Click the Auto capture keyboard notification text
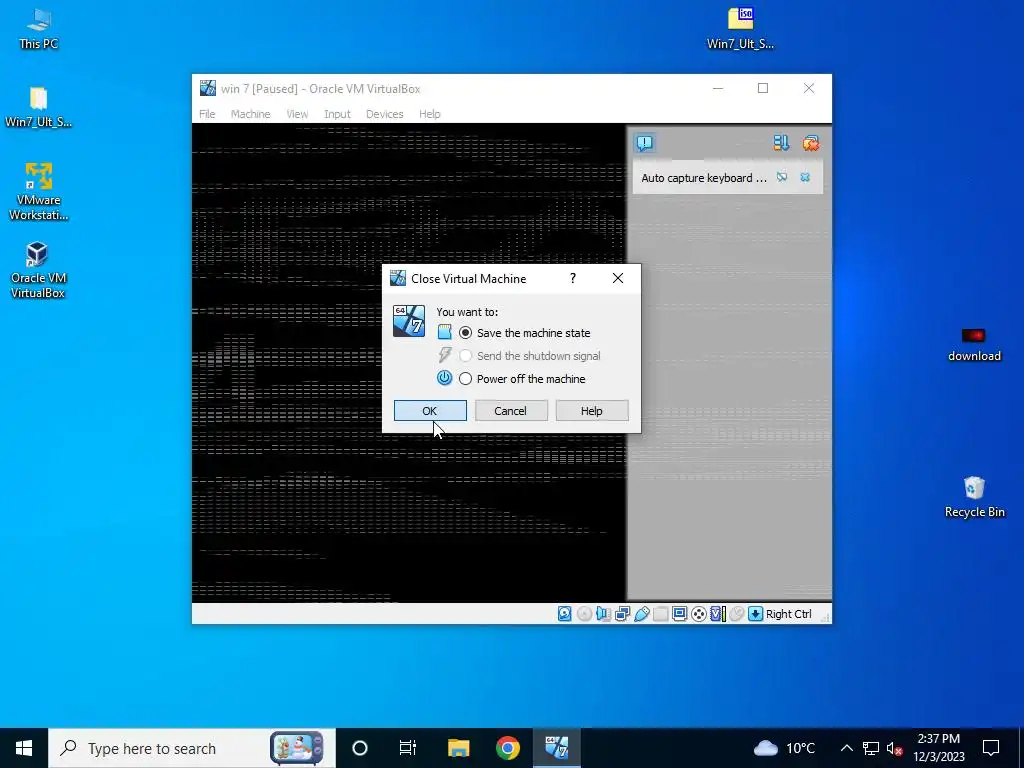 (704, 178)
